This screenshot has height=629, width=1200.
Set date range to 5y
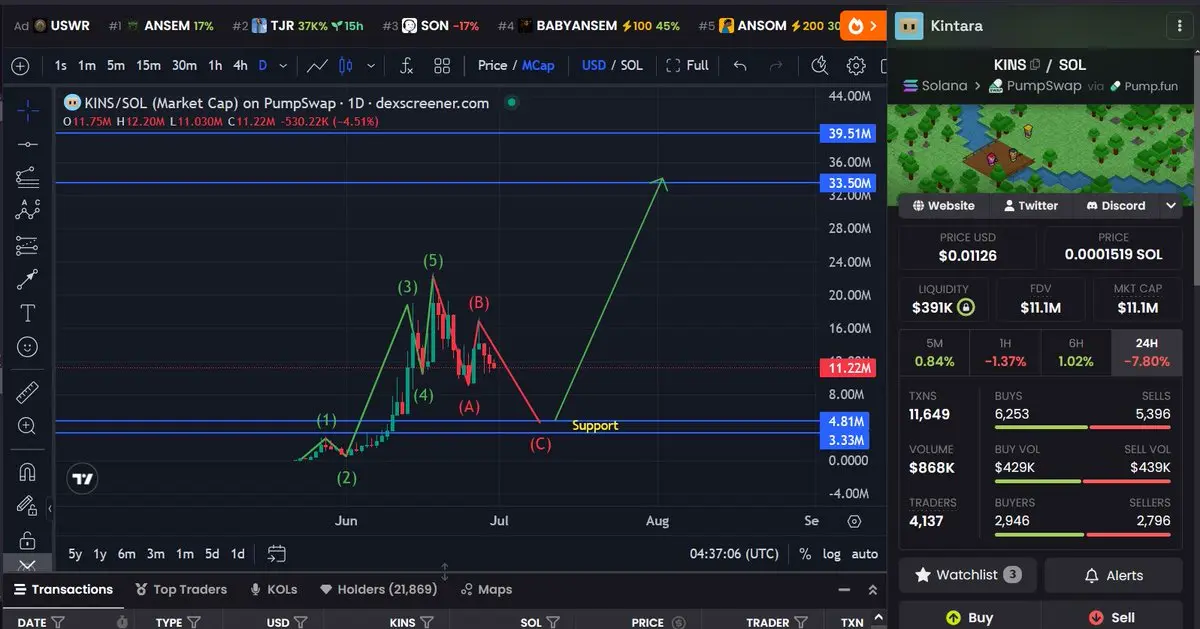[75, 554]
